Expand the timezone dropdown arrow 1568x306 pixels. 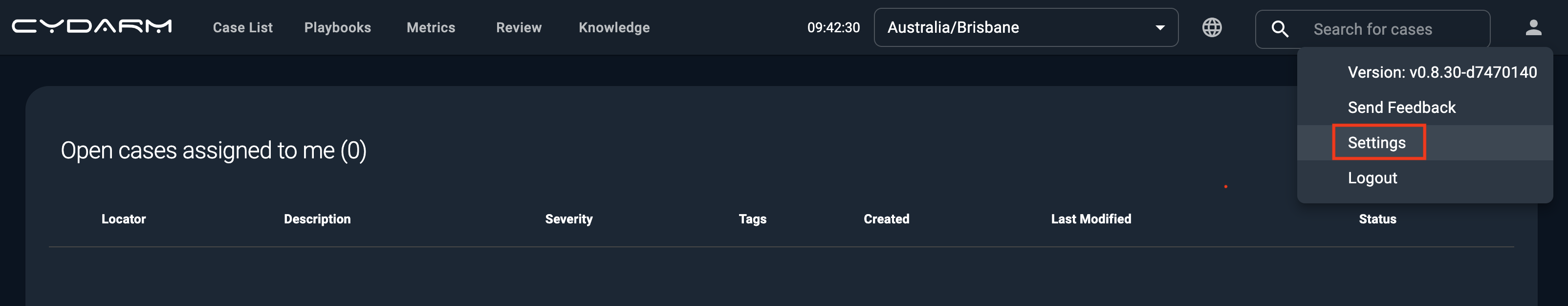[1159, 27]
